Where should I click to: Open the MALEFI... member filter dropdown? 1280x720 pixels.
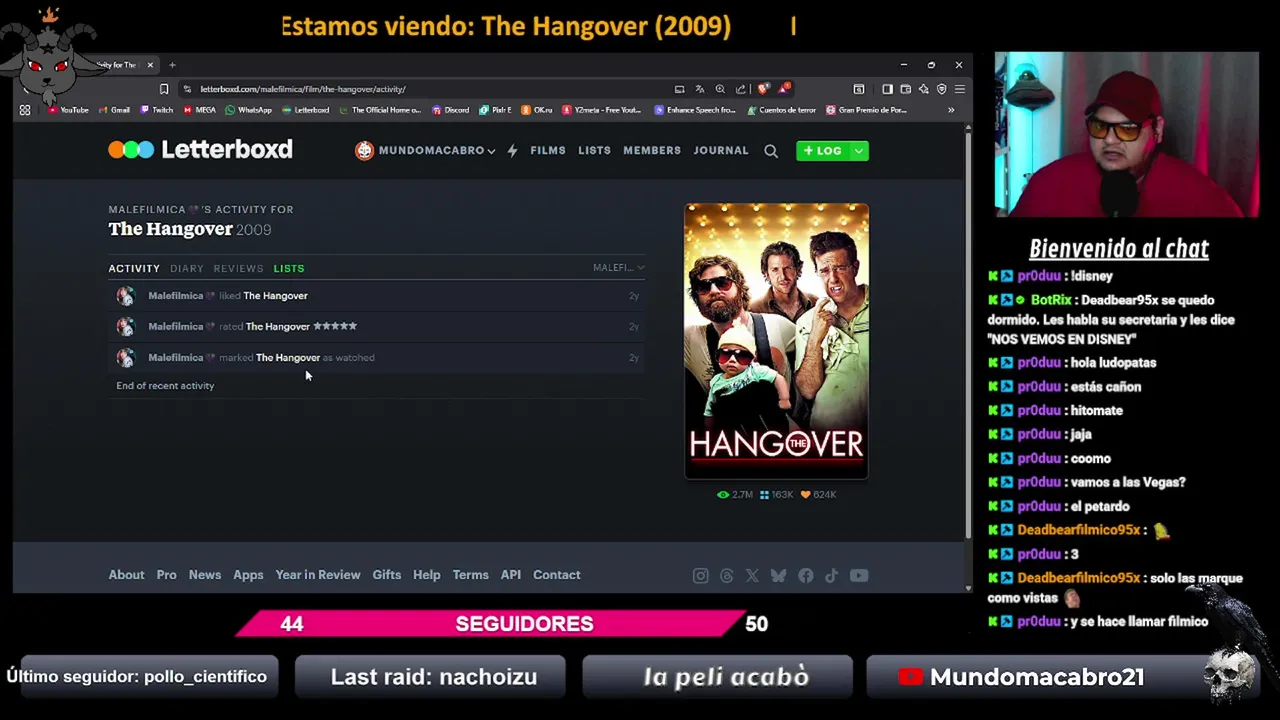click(619, 268)
